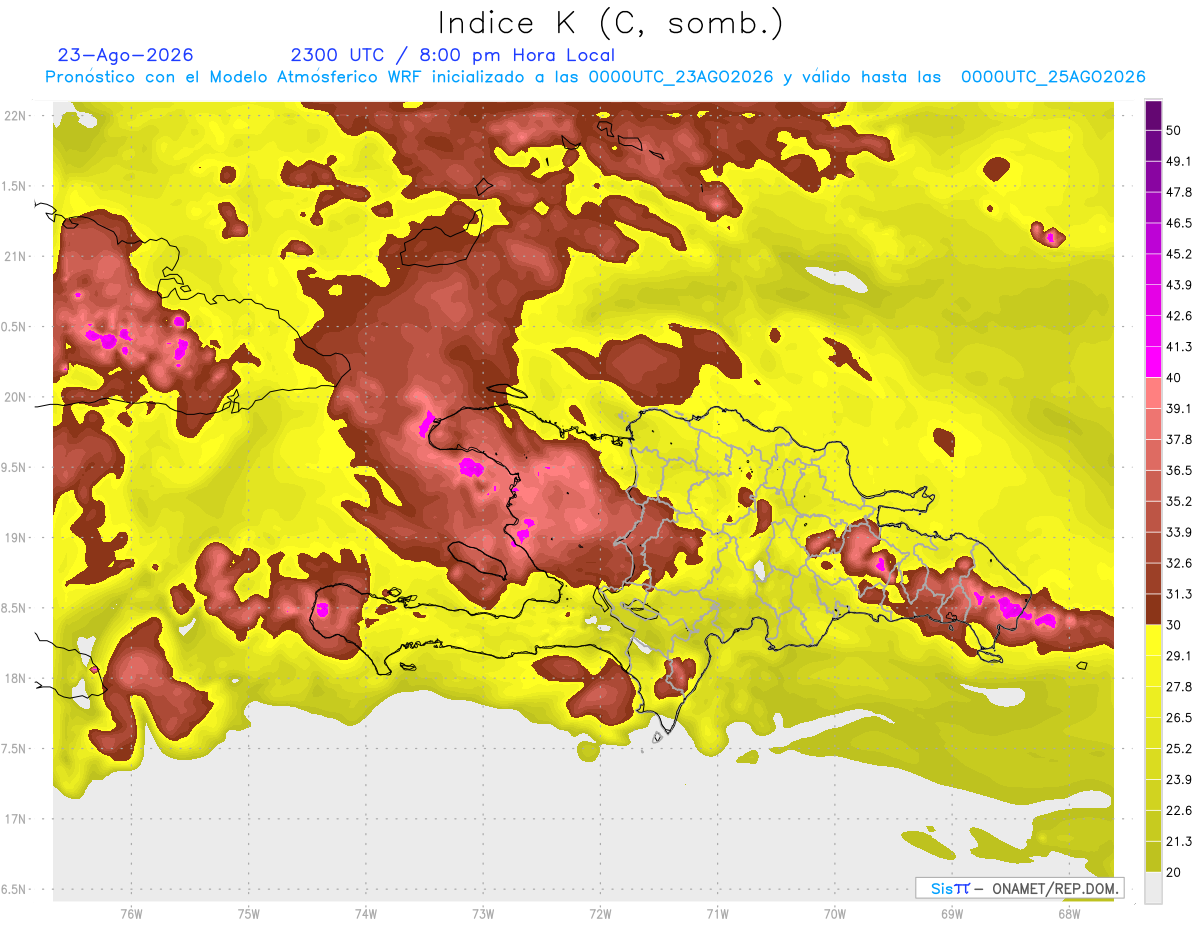Click the colorbar value "27.8"
The image size is (1200, 927).
[x=1180, y=687]
